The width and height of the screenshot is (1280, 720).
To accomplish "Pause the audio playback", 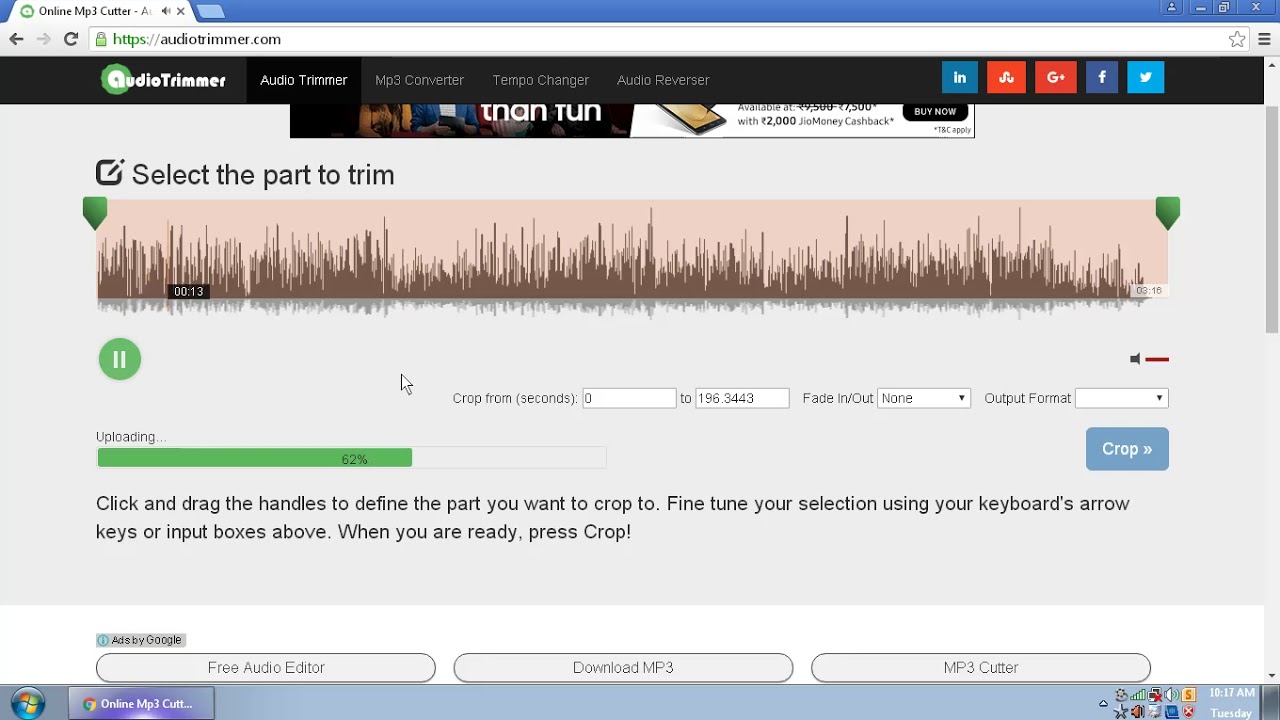I will 120,359.
